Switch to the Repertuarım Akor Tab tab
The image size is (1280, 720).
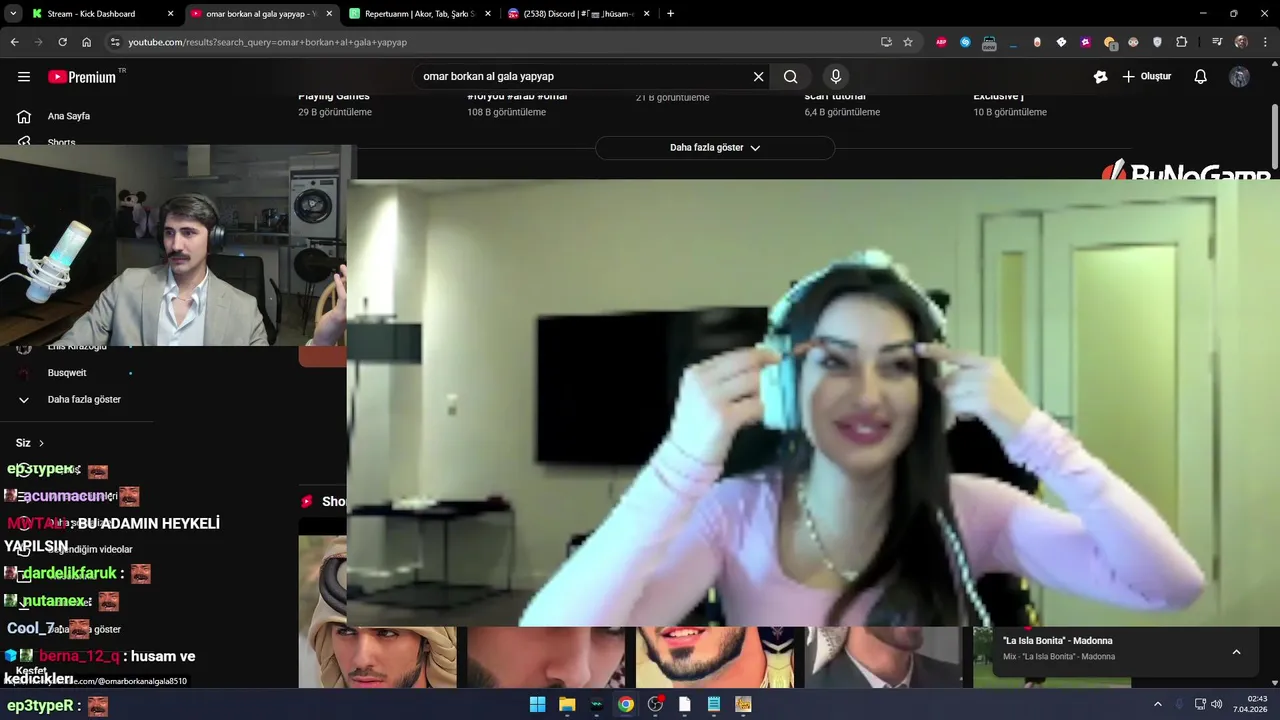pyautogui.click(x=420, y=14)
